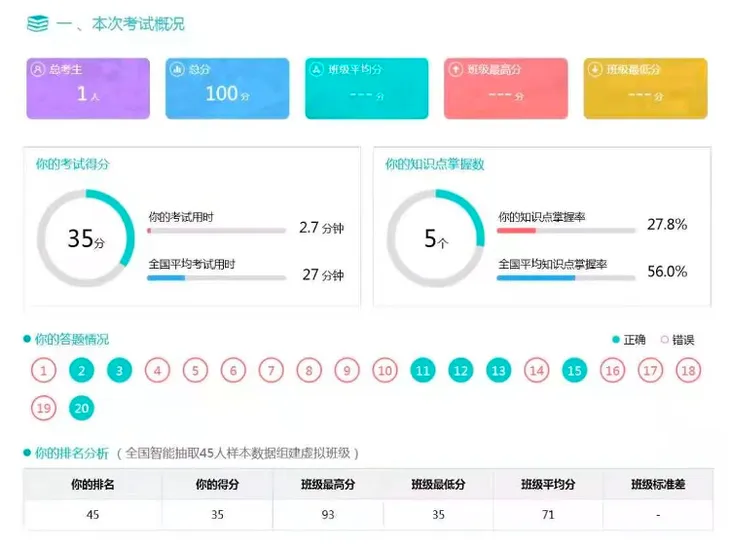Viewport: 730px width, 547px height.
Task: Click the down arrow icon in 班级最低分 card
Action: (x=595, y=69)
